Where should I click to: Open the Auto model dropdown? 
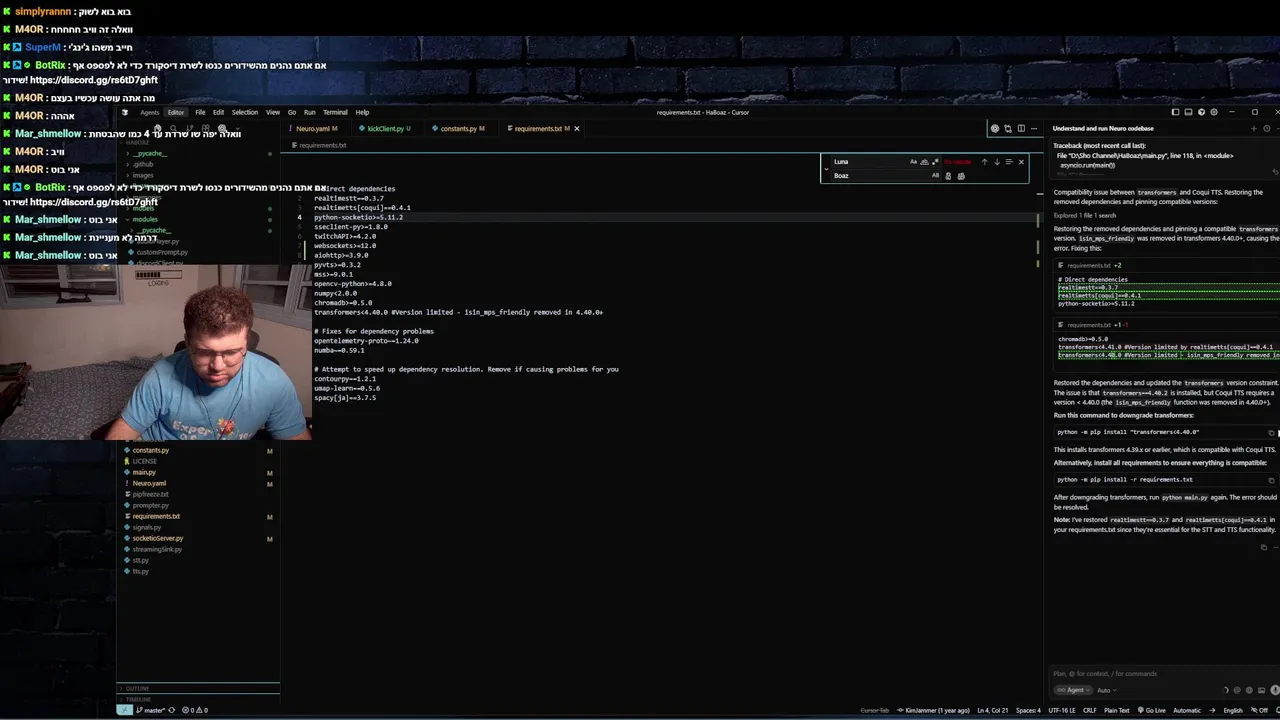1107,690
